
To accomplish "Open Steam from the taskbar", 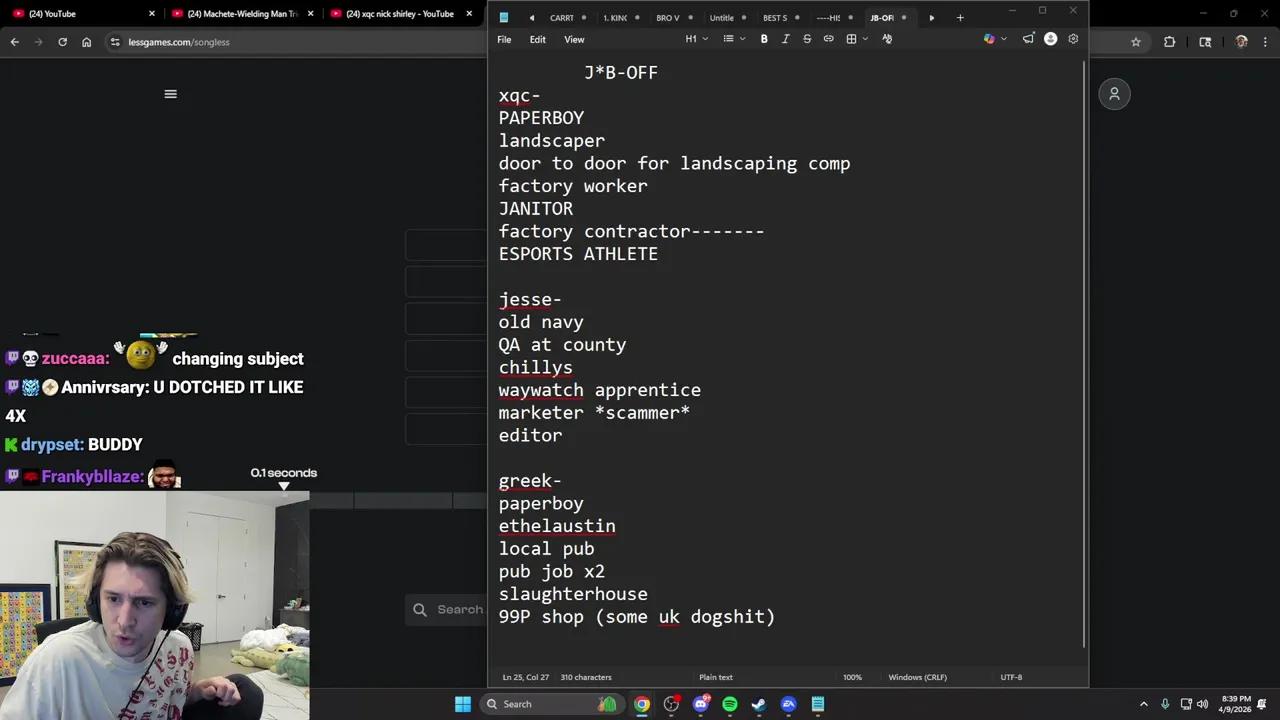I will point(759,704).
